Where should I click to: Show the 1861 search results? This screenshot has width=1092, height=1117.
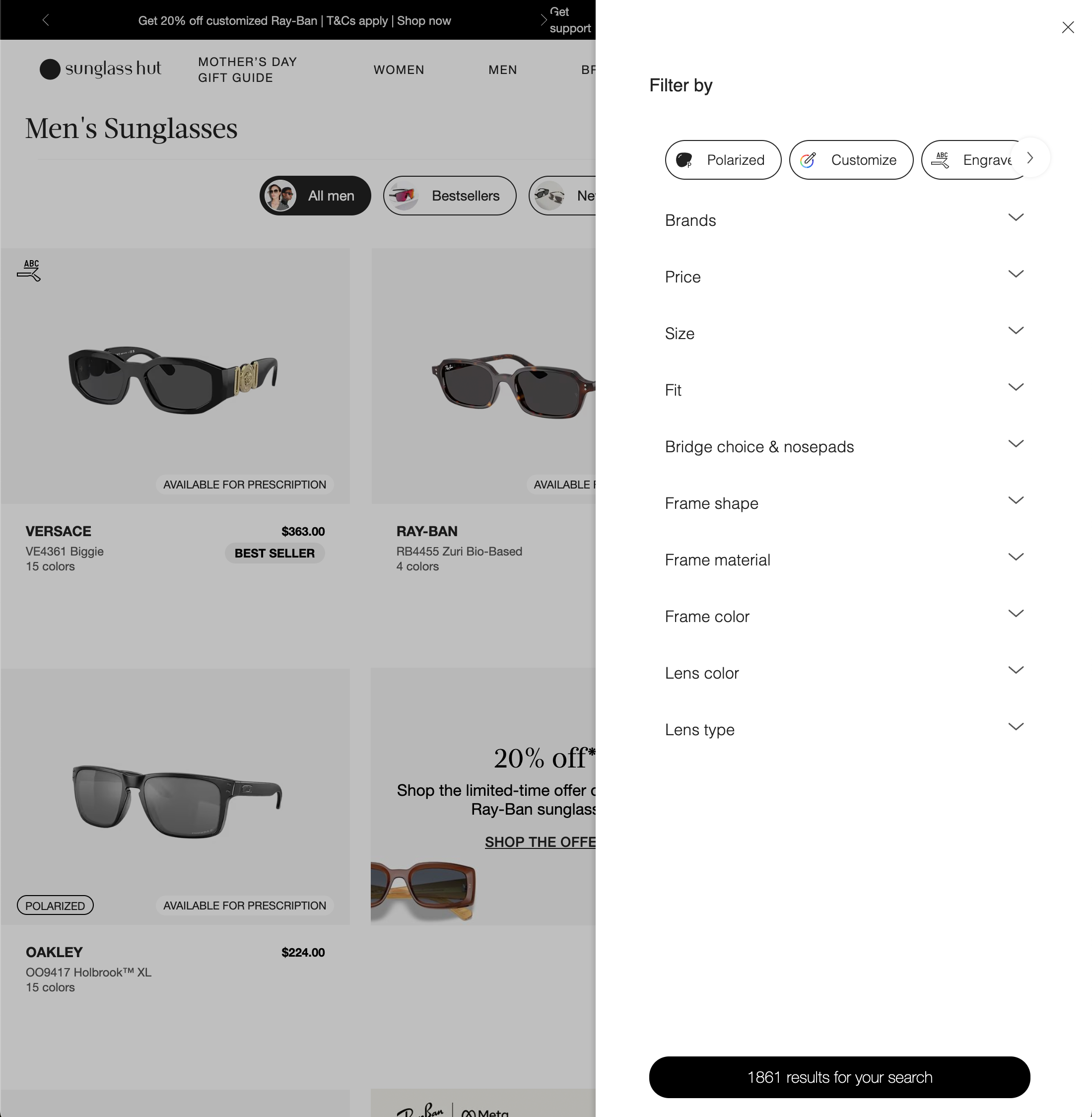pyautogui.click(x=839, y=1077)
